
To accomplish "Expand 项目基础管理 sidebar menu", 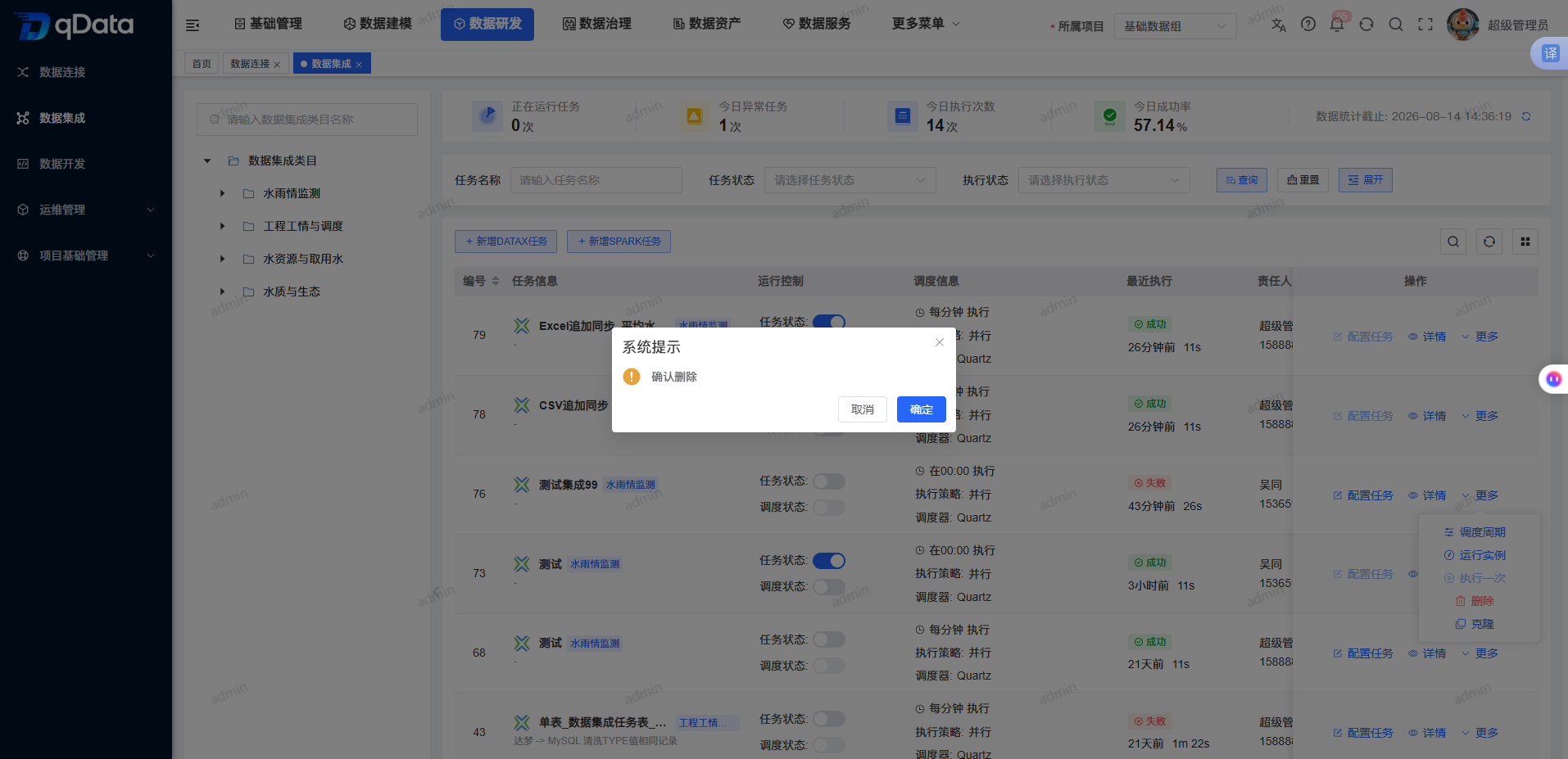I will (x=86, y=255).
